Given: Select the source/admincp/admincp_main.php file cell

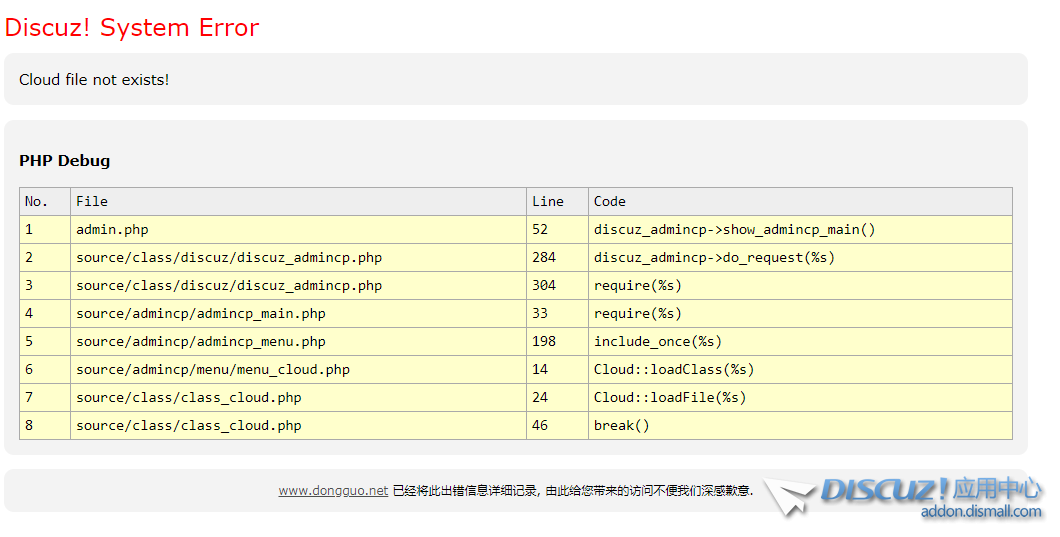Looking at the screenshot, I should point(201,314).
